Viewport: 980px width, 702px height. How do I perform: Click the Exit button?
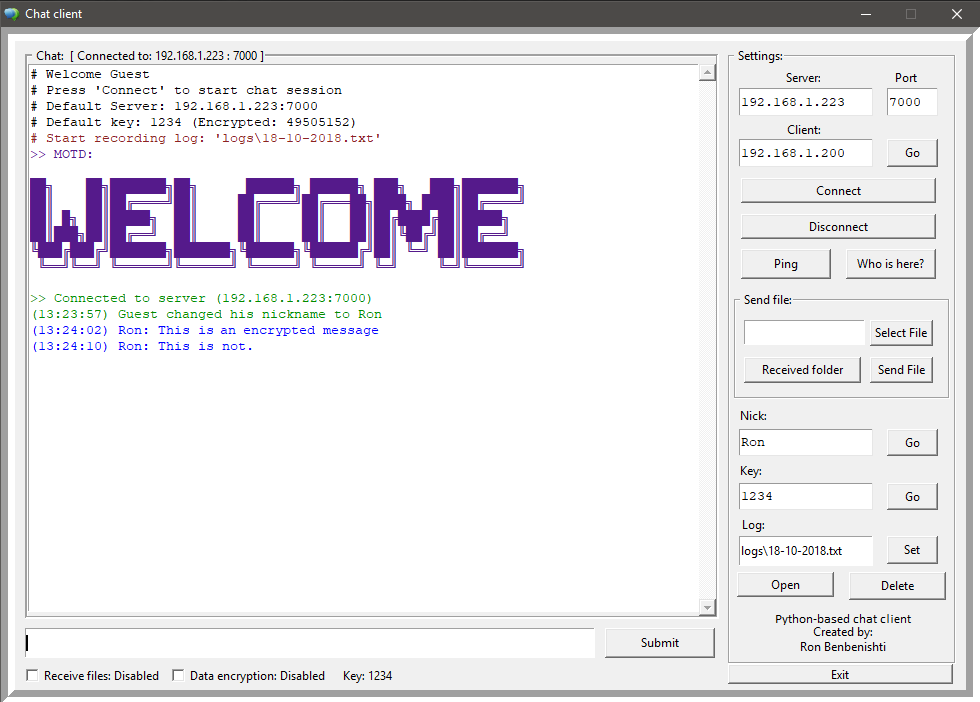pos(840,674)
